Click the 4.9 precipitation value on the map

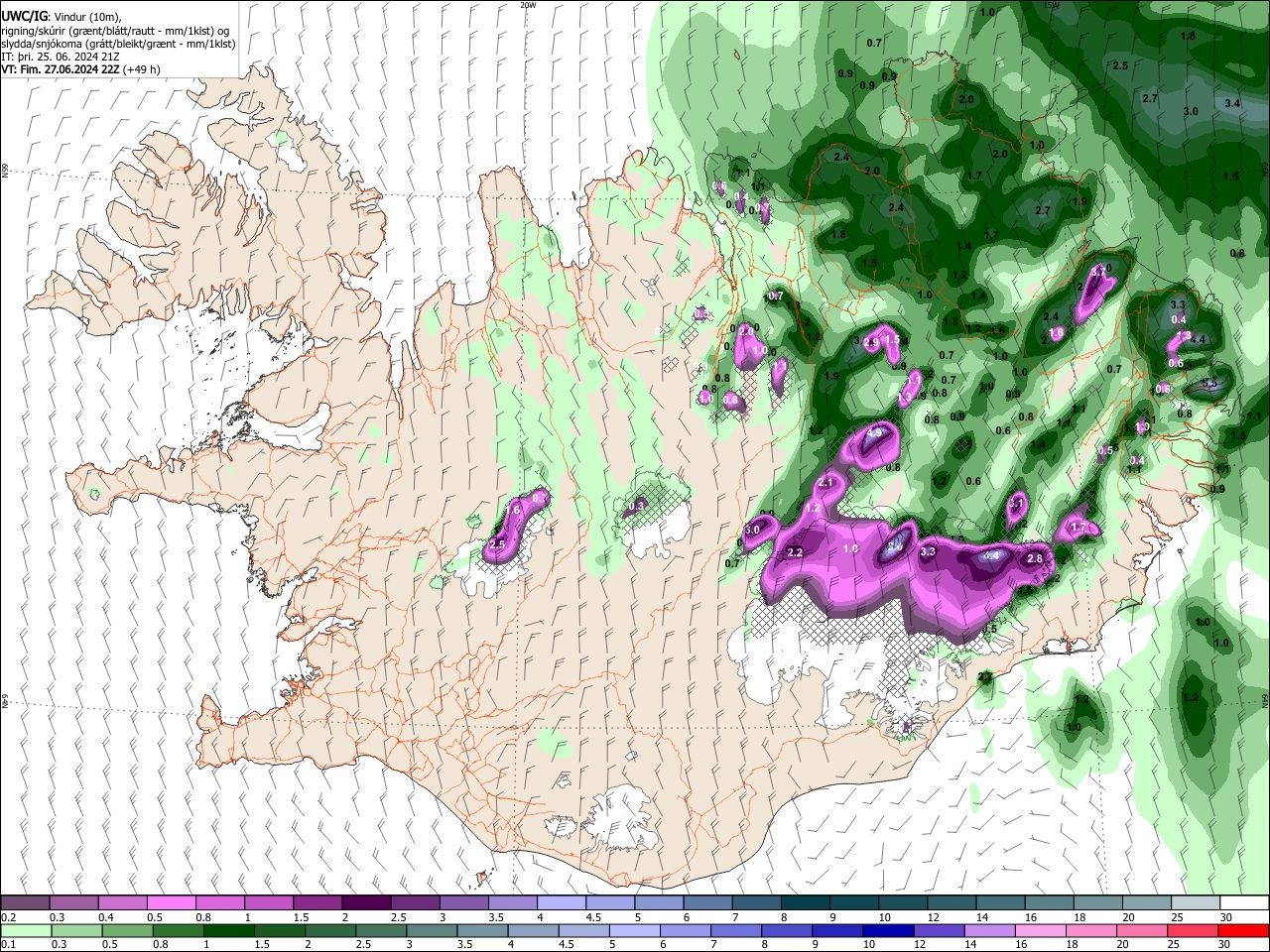click(x=875, y=433)
